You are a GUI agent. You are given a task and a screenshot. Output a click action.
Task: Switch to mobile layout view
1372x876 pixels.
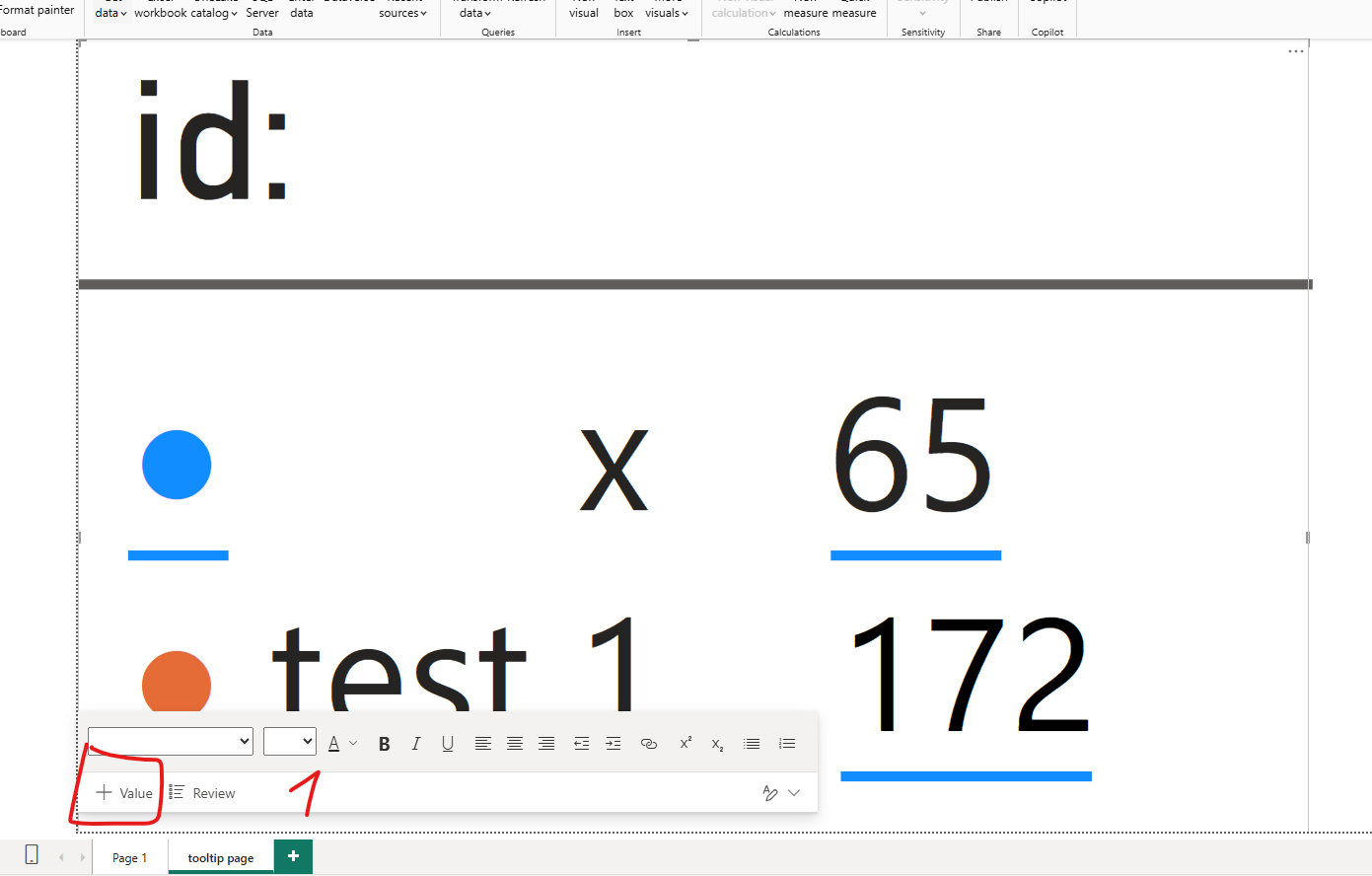(x=32, y=855)
